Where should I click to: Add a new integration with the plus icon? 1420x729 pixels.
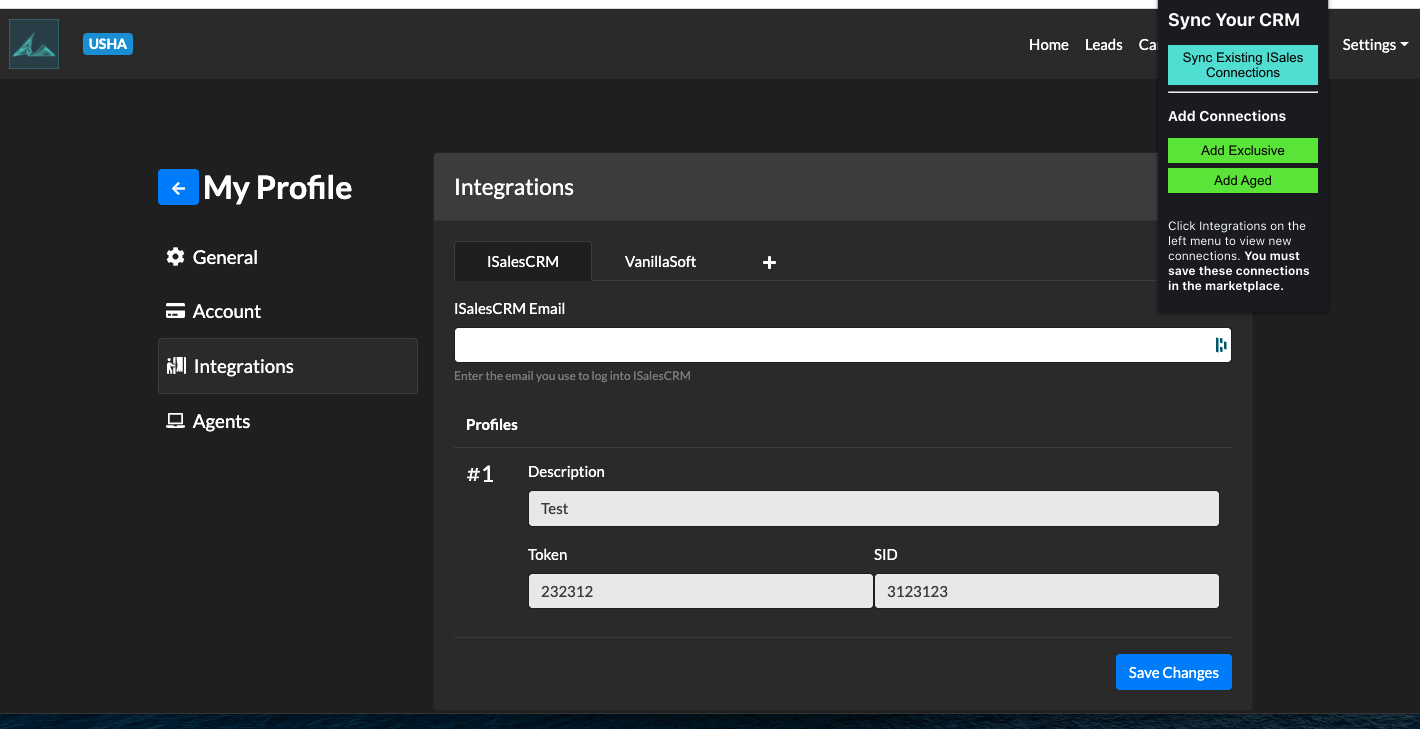coord(769,262)
